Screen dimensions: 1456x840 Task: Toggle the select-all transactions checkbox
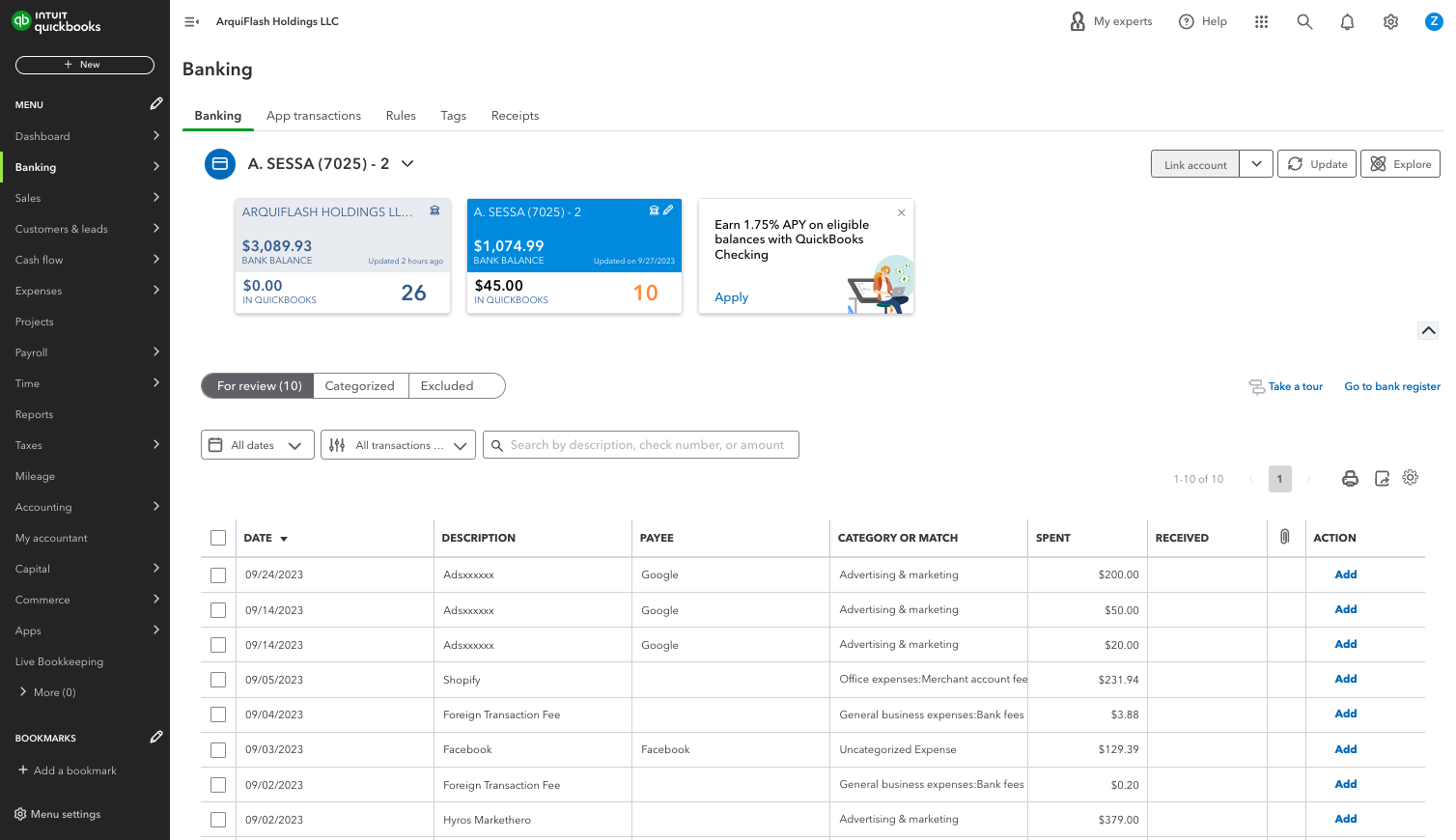pos(218,538)
